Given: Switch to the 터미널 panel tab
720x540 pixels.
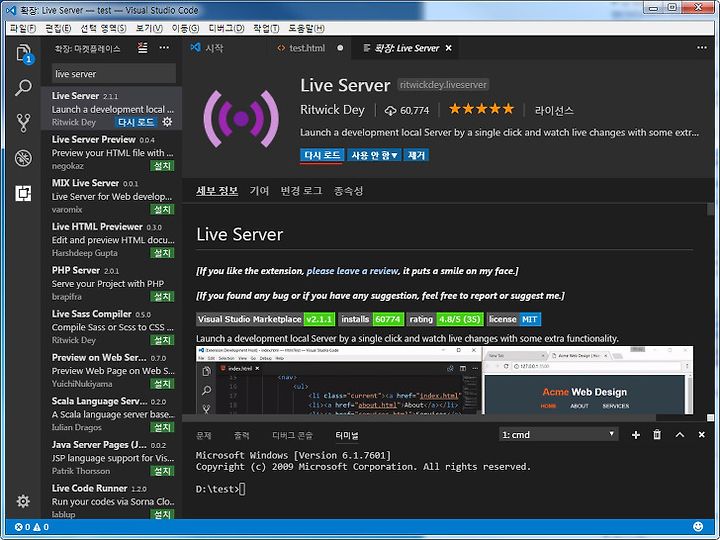Looking at the screenshot, I should pos(347,435).
